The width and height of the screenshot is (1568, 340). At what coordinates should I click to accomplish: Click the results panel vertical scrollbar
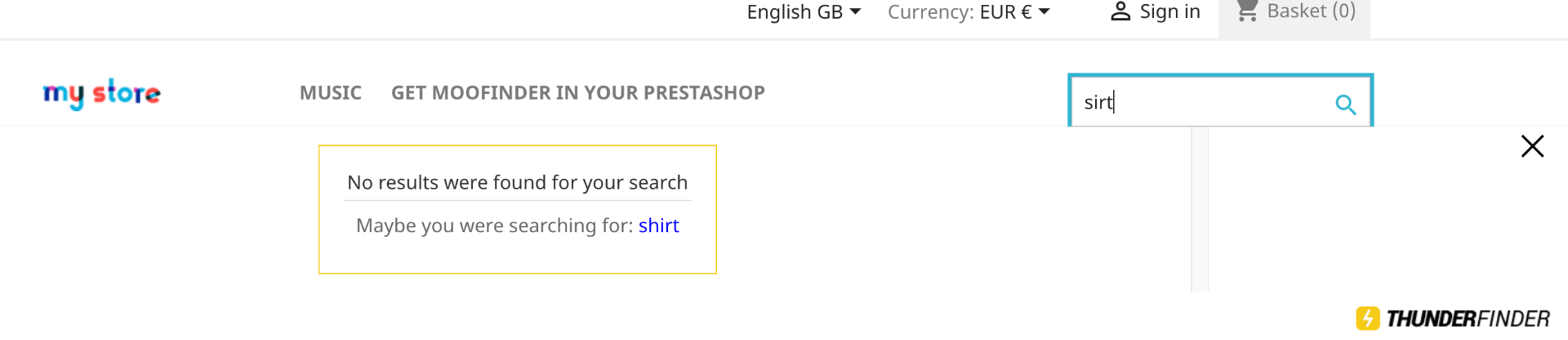tap(1200, 209)
